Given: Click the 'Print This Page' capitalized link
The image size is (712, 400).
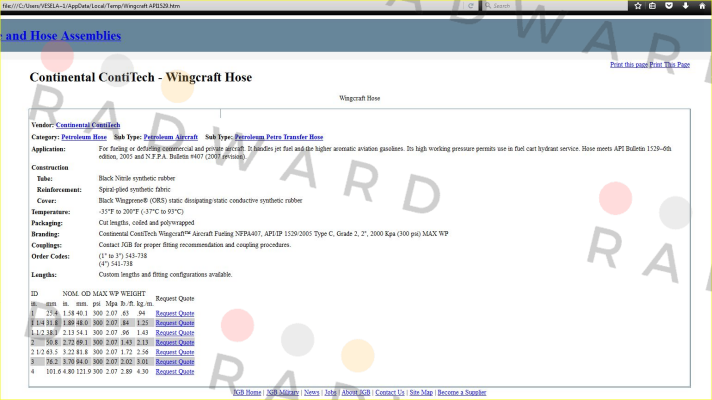Looking at the screenshot, I should click(x=670, y=64).
